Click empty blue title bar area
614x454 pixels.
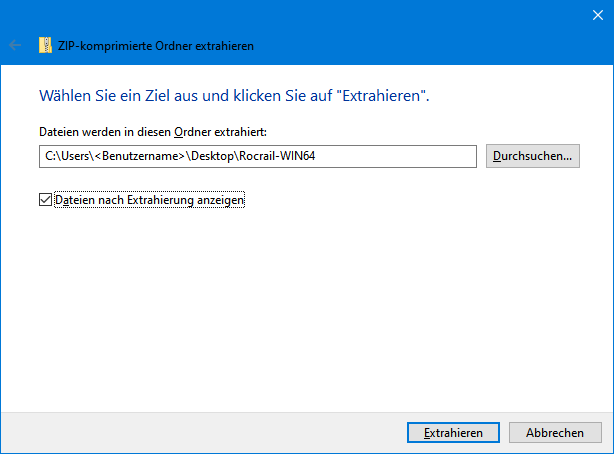point(300,13)
